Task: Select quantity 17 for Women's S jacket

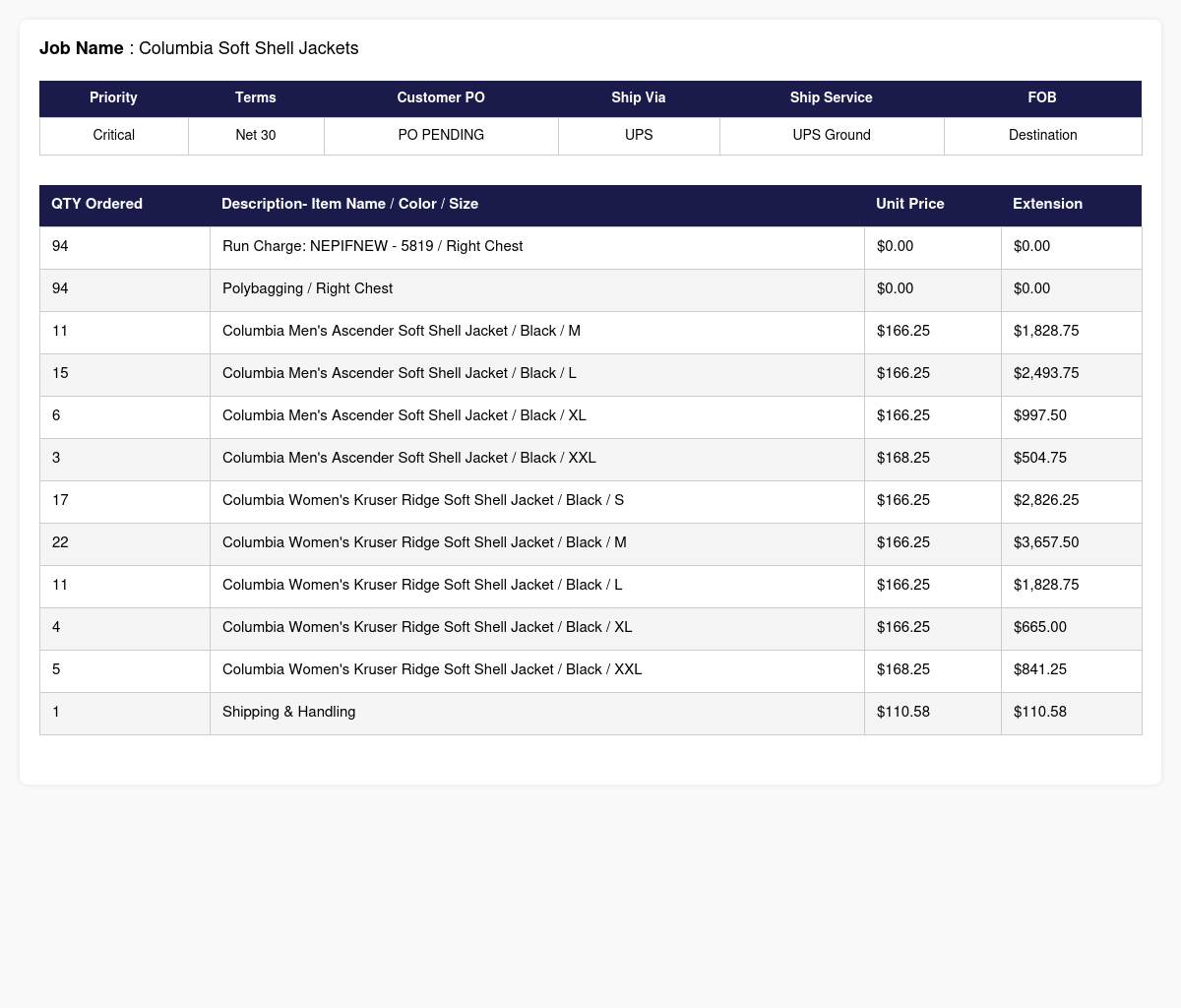Action: coord(125,500)
